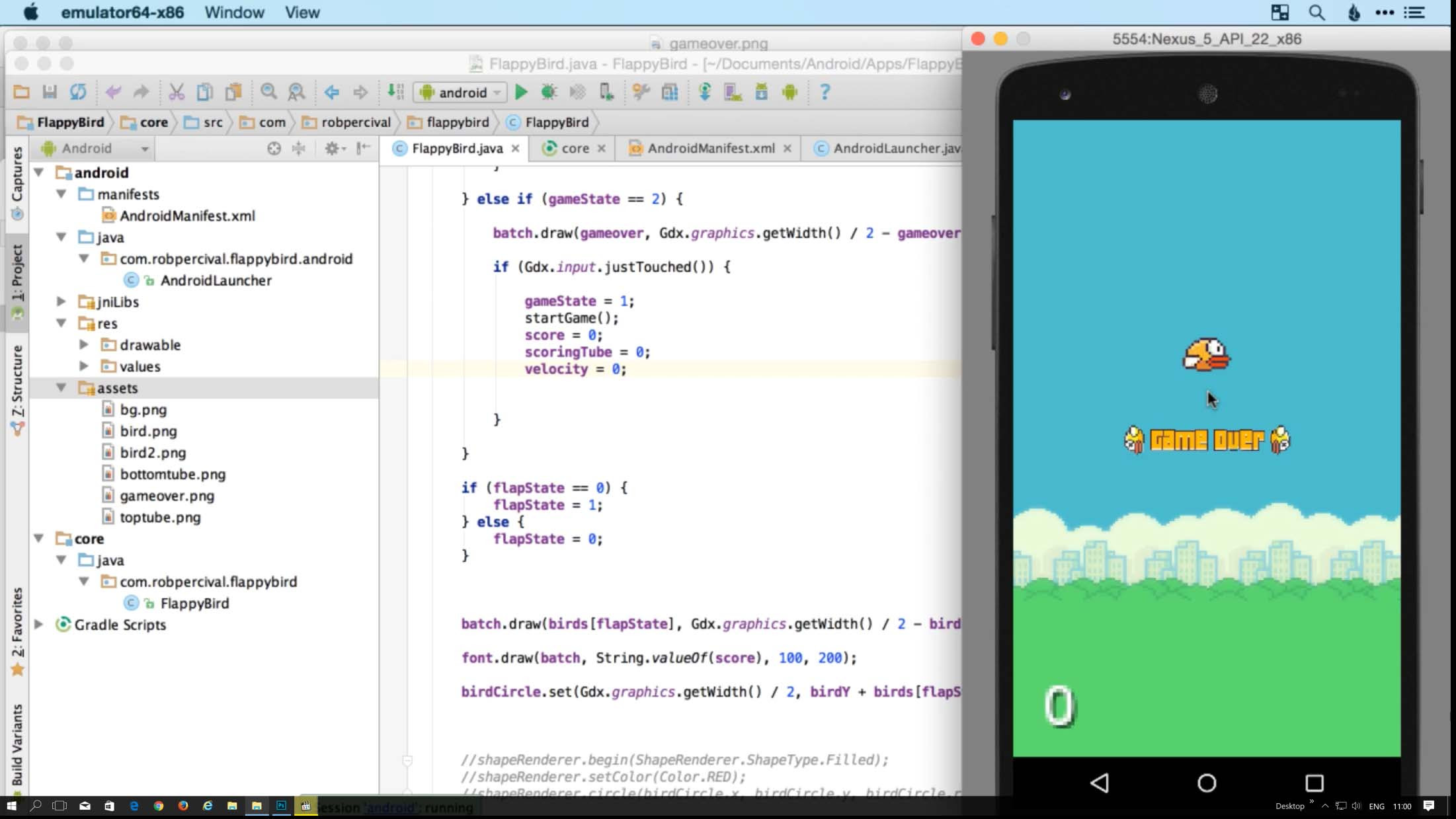
Task: Open the android run configuration dropdown
Action: coord(460,93)
